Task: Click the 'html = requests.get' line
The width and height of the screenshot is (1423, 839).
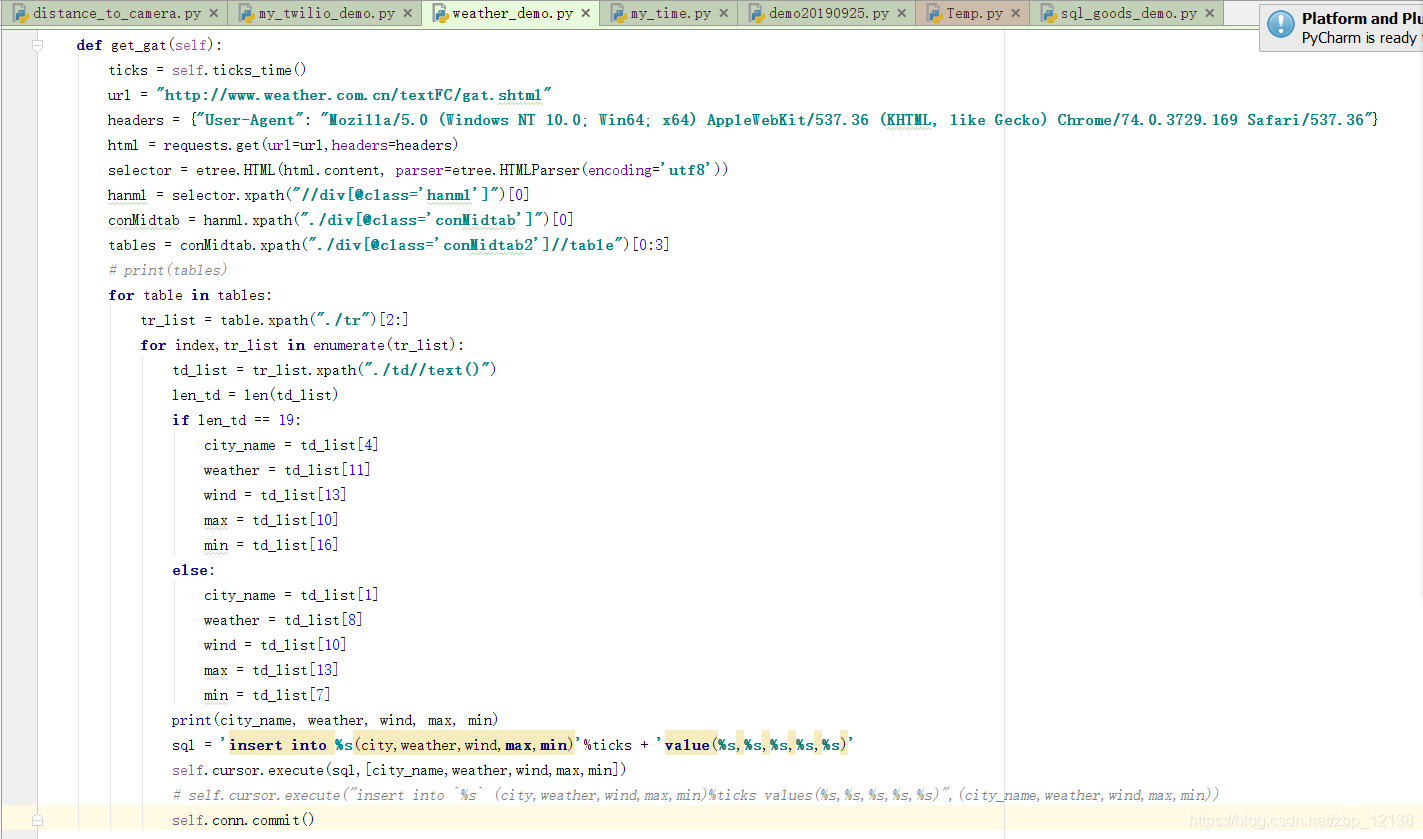Action: click(283, 145)
